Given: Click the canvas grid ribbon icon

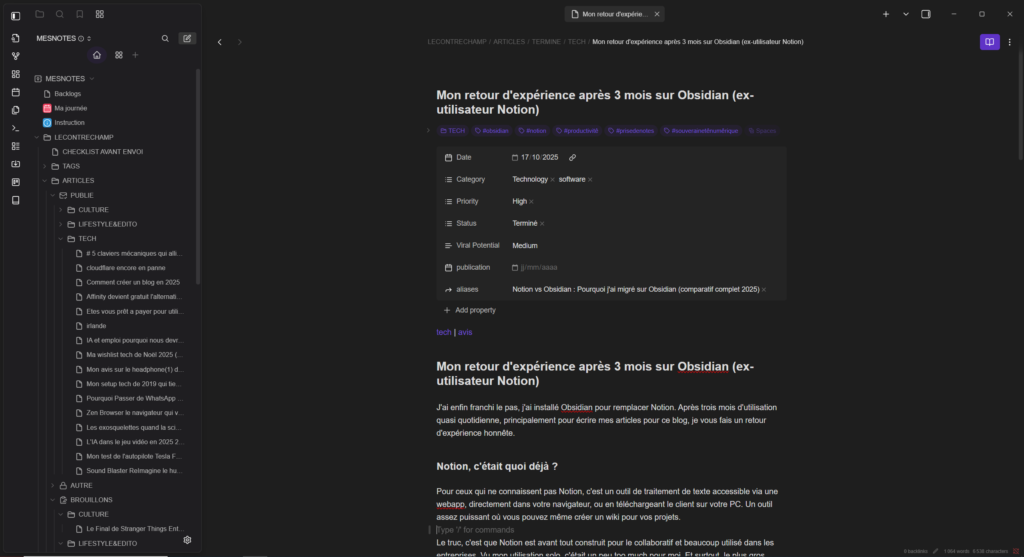Looking at the screenshot, I should (16, 74).
